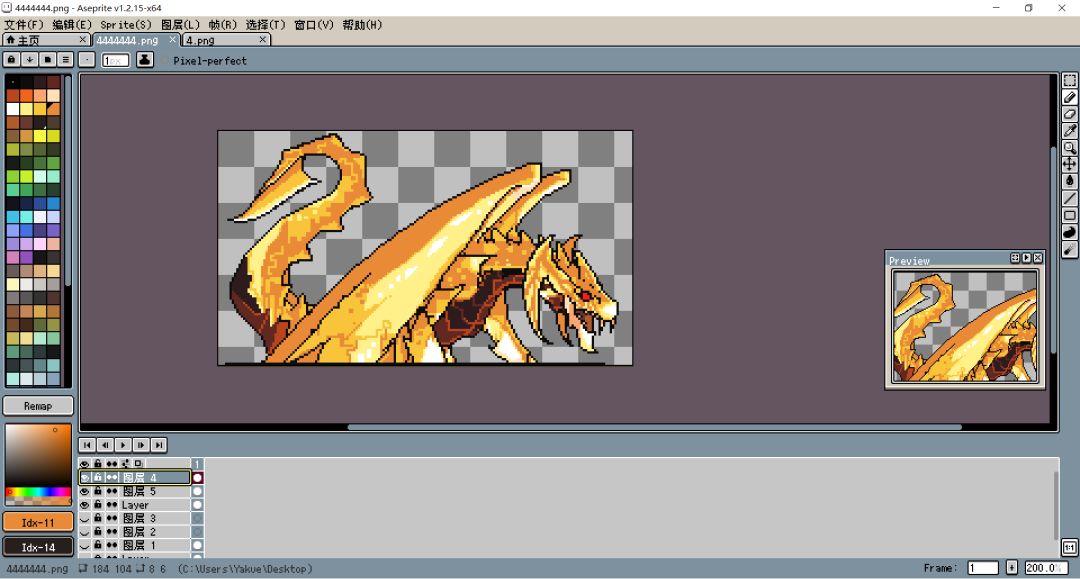
Task: Toggle visibility of the layer named Layer
Action: click(x=85, y=505)
